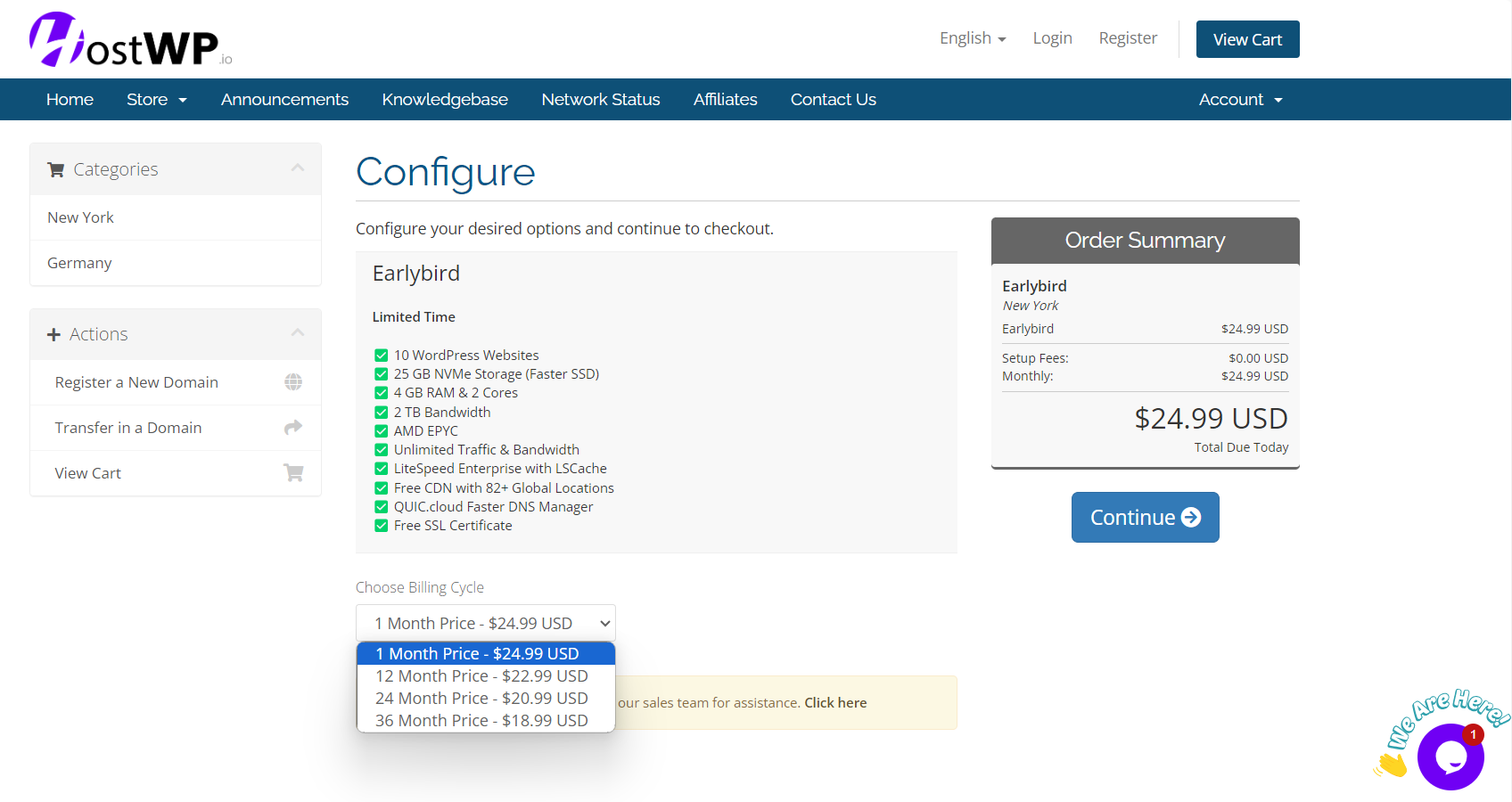Screen dimensions: 1512x802
Task: Click the checkmark beside 2 TB Bandwidth
Action: tap(381, 412)
